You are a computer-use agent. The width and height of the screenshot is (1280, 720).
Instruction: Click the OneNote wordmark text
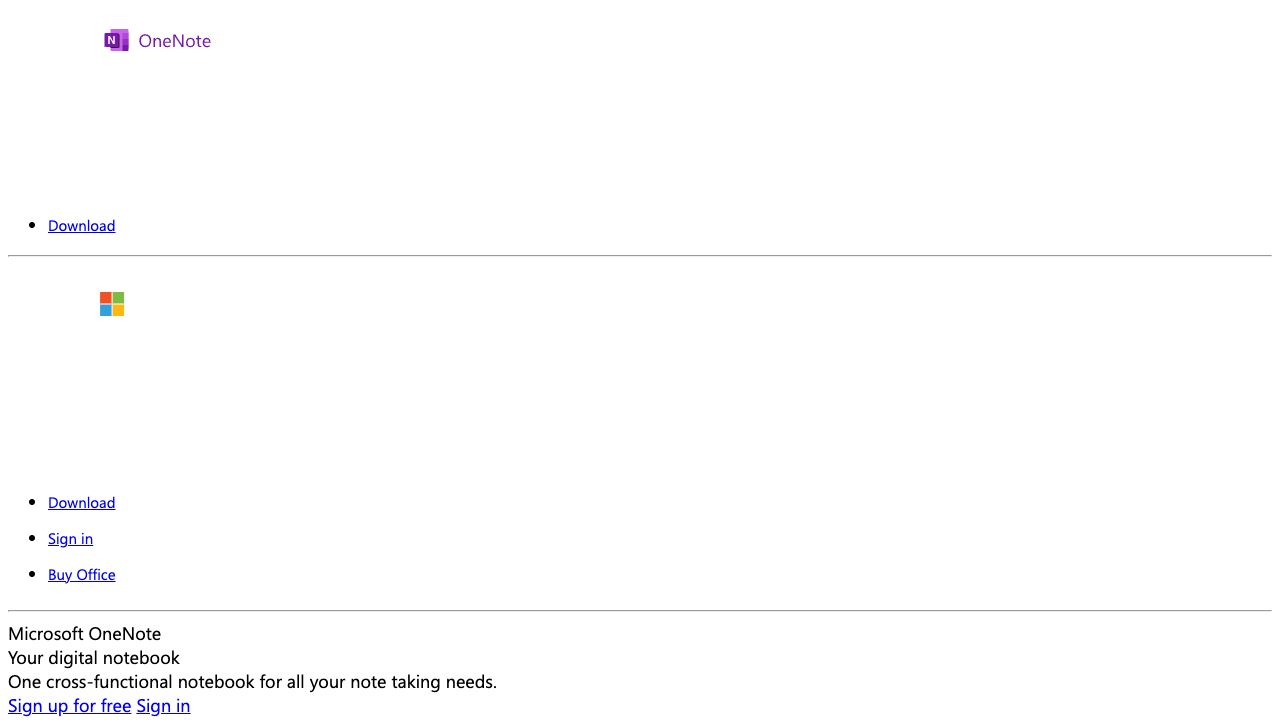point(175,41)
